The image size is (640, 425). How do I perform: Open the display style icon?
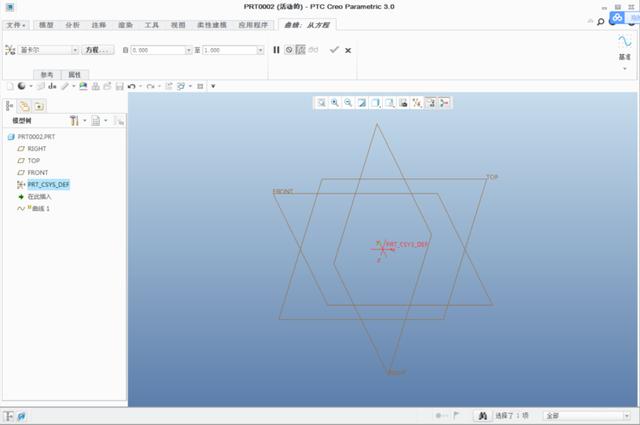376,103
